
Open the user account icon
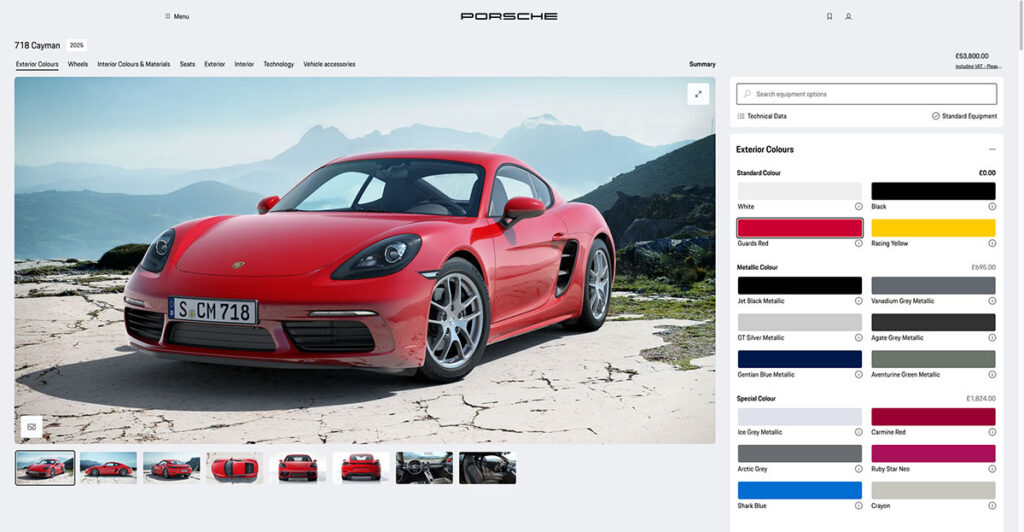[x=848, y=16]
